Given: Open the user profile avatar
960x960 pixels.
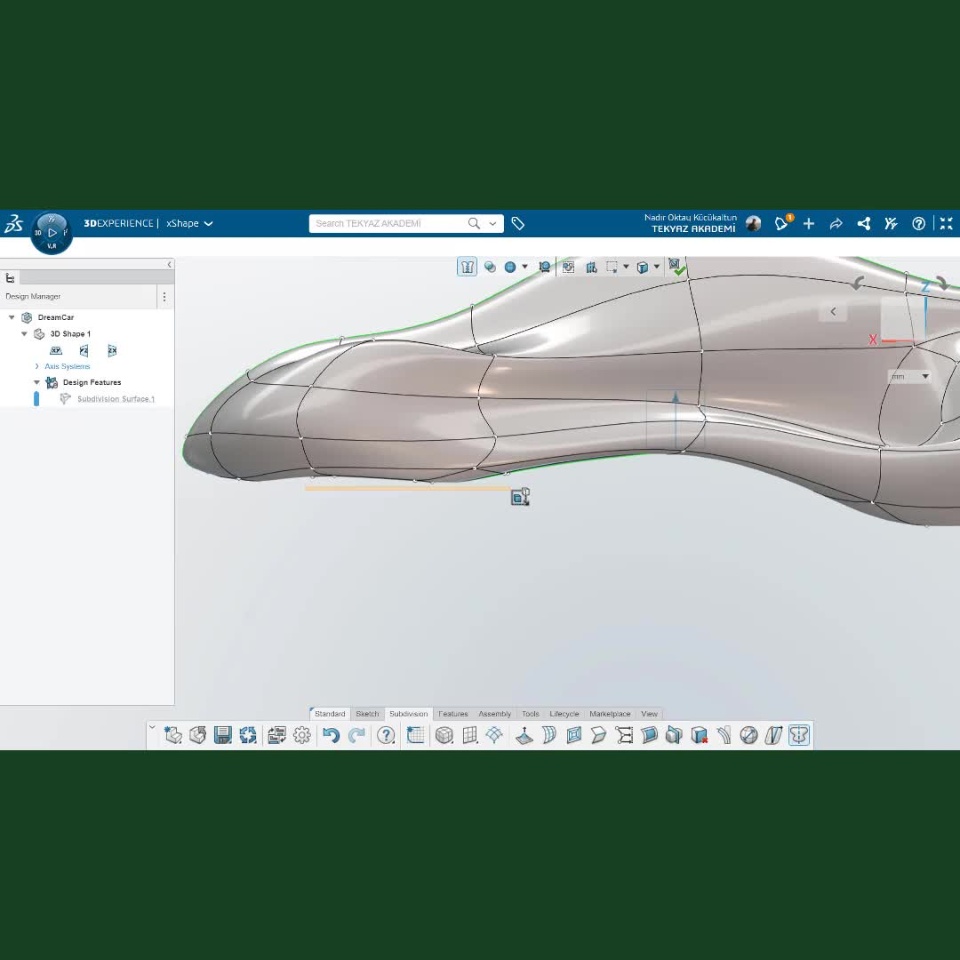Looking at the screenshot, I should tap(753, 223).
